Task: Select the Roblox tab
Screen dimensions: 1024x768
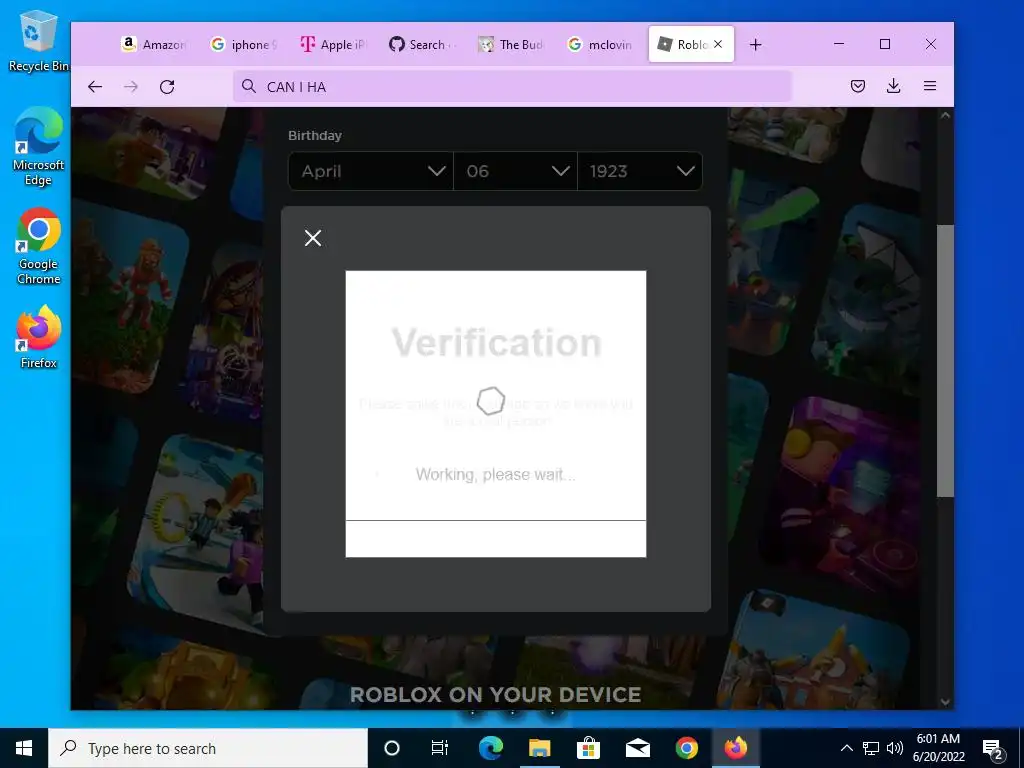Action: click(x=691, y=44)
